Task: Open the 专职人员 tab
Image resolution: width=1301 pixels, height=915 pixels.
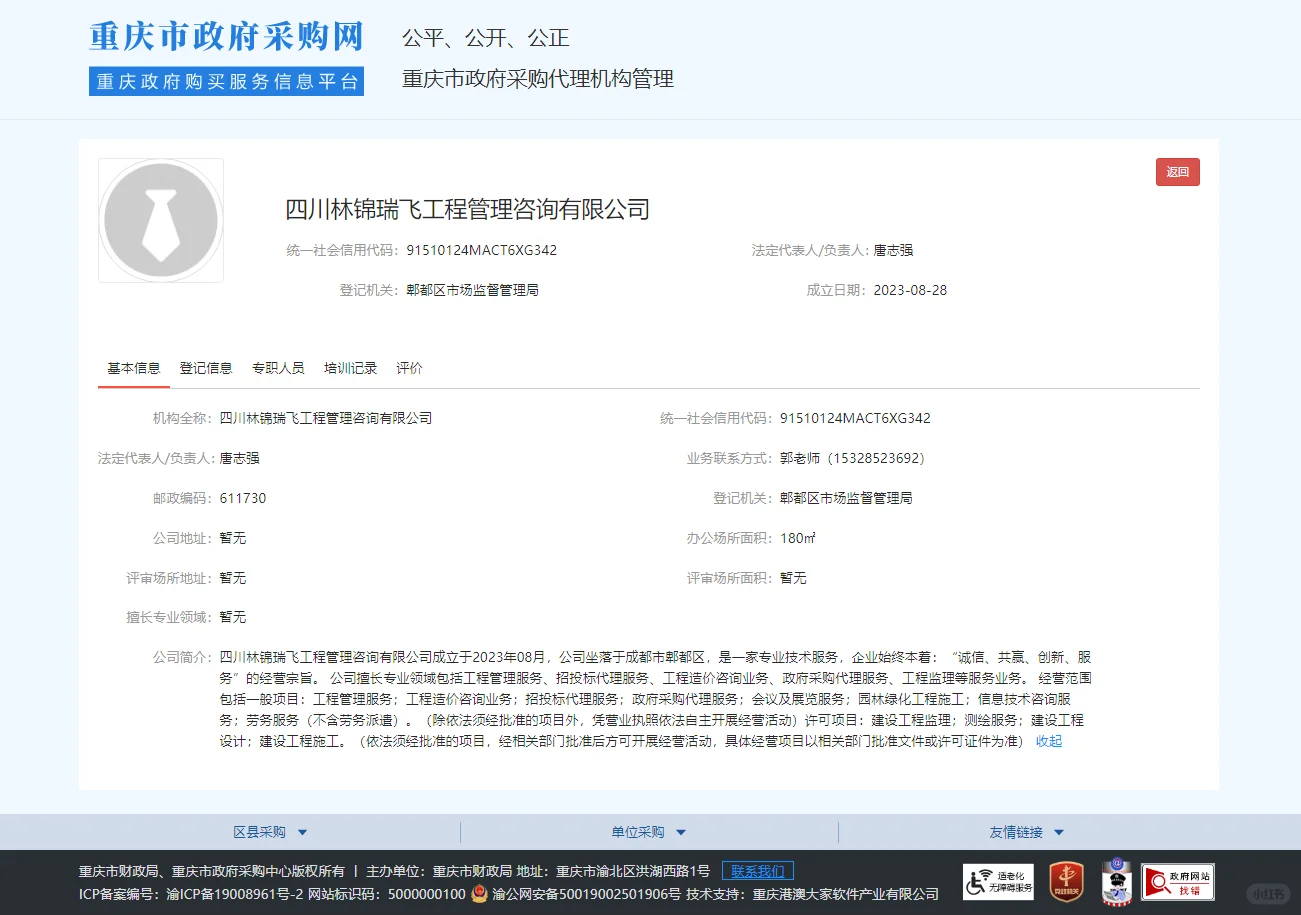Action: [278, 368]
